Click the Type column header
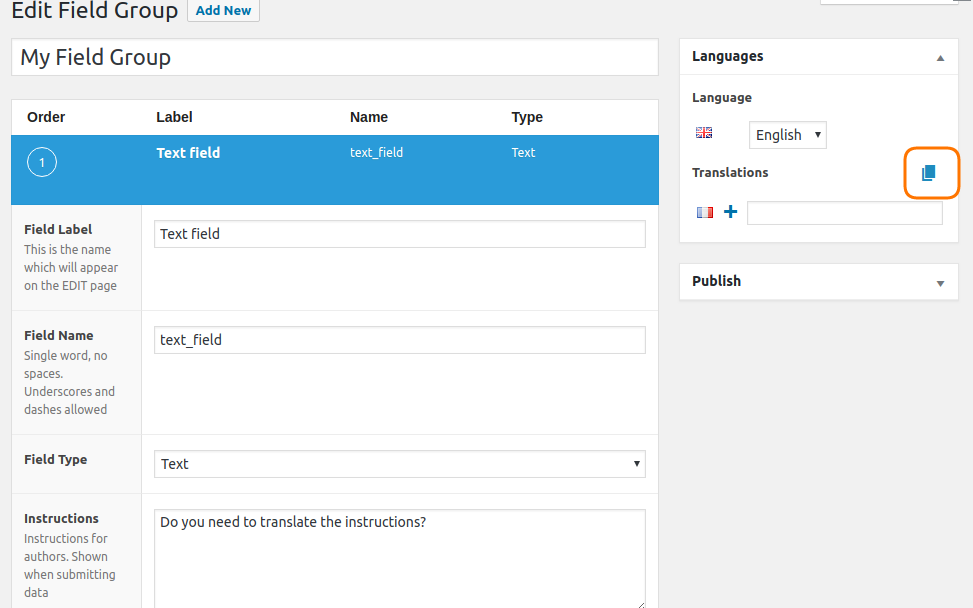This screenshot has width=973, height=608. click(527, 117)
